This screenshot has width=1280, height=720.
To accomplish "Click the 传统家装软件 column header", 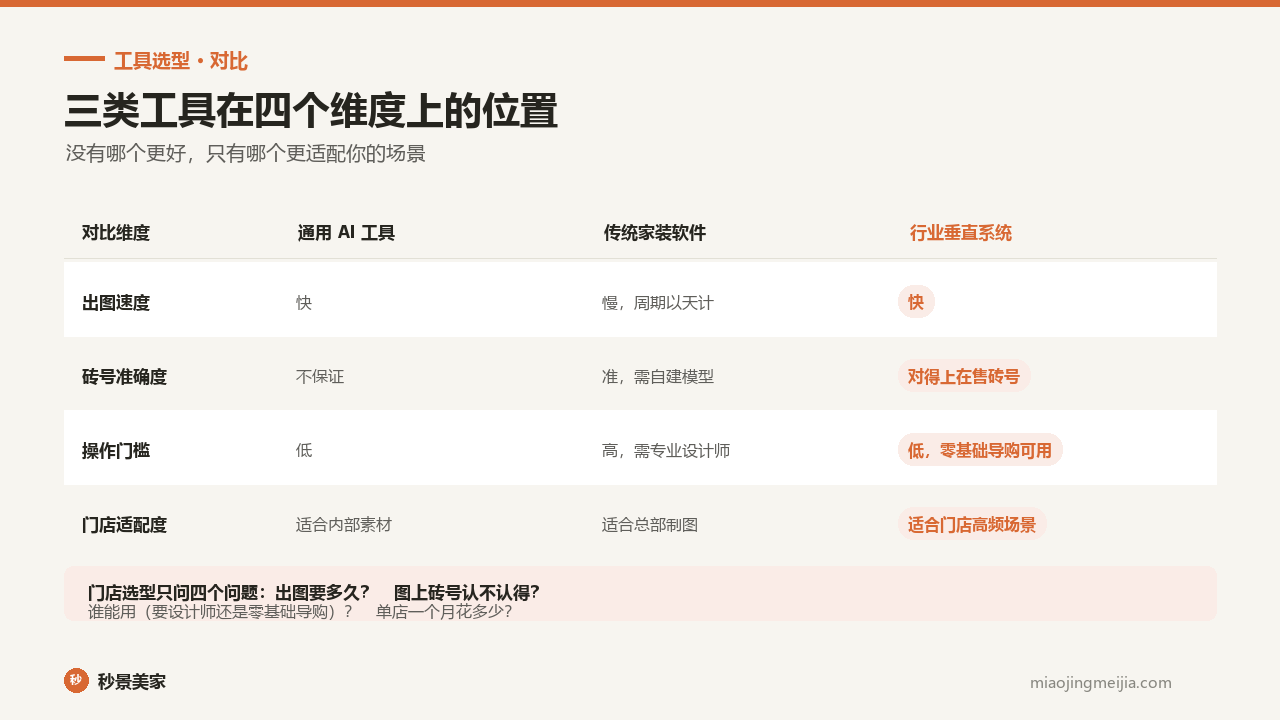I will (655, 233).
